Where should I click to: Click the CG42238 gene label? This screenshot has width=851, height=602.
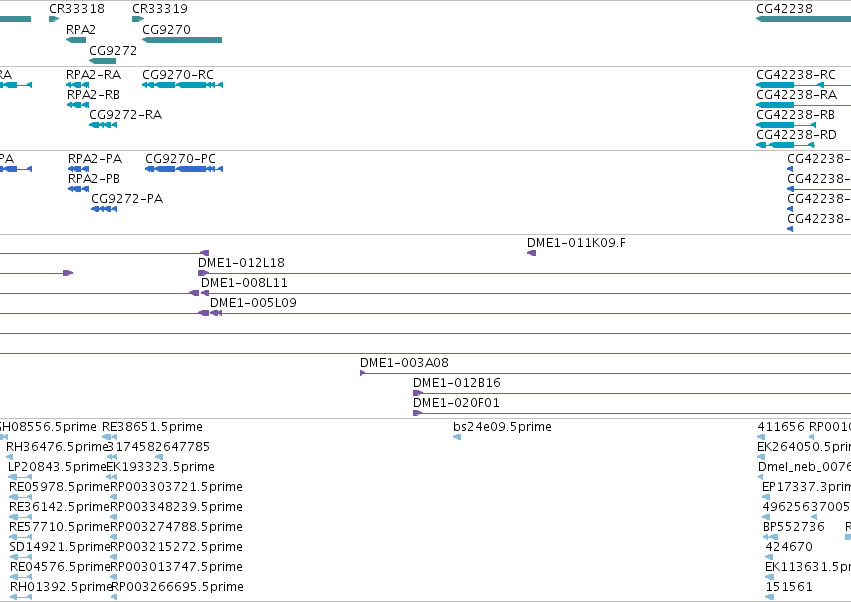[x=784, y=9]
